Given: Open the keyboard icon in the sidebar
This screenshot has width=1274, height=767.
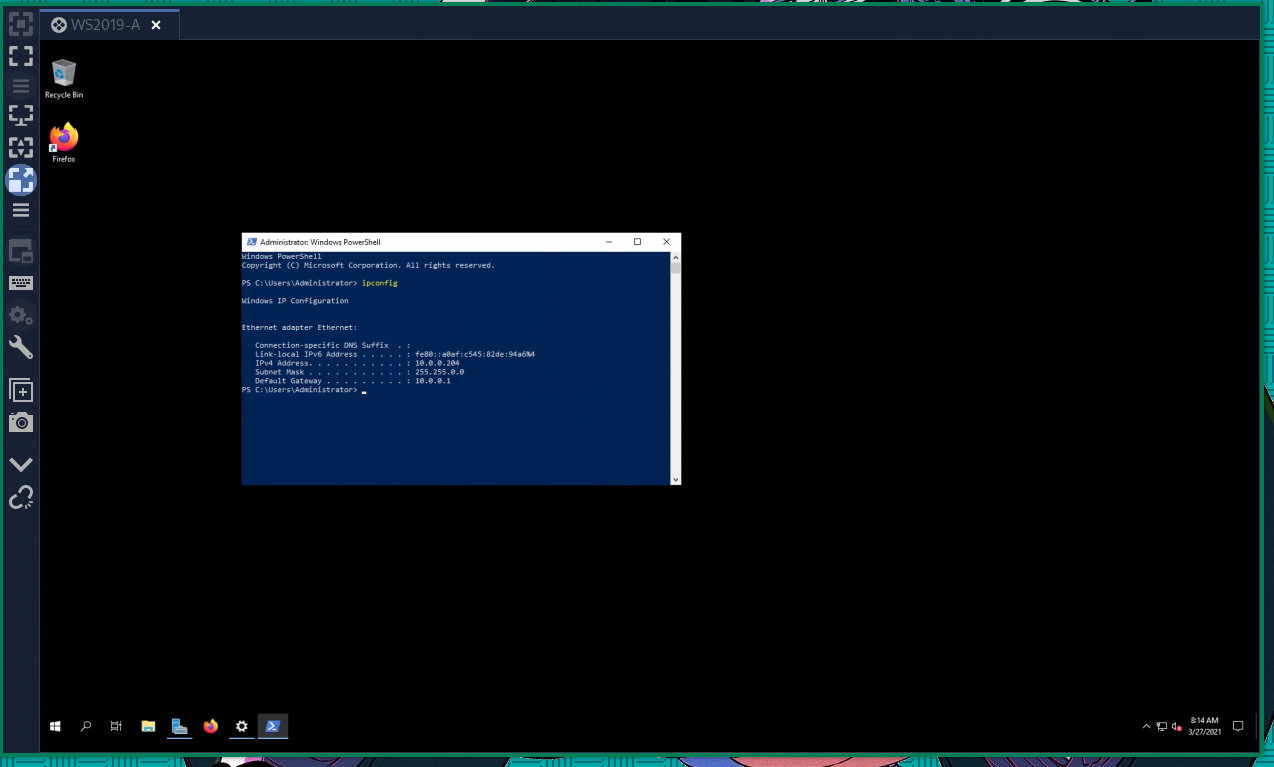Looking at the screenshot, I should [x=21, y=283].
